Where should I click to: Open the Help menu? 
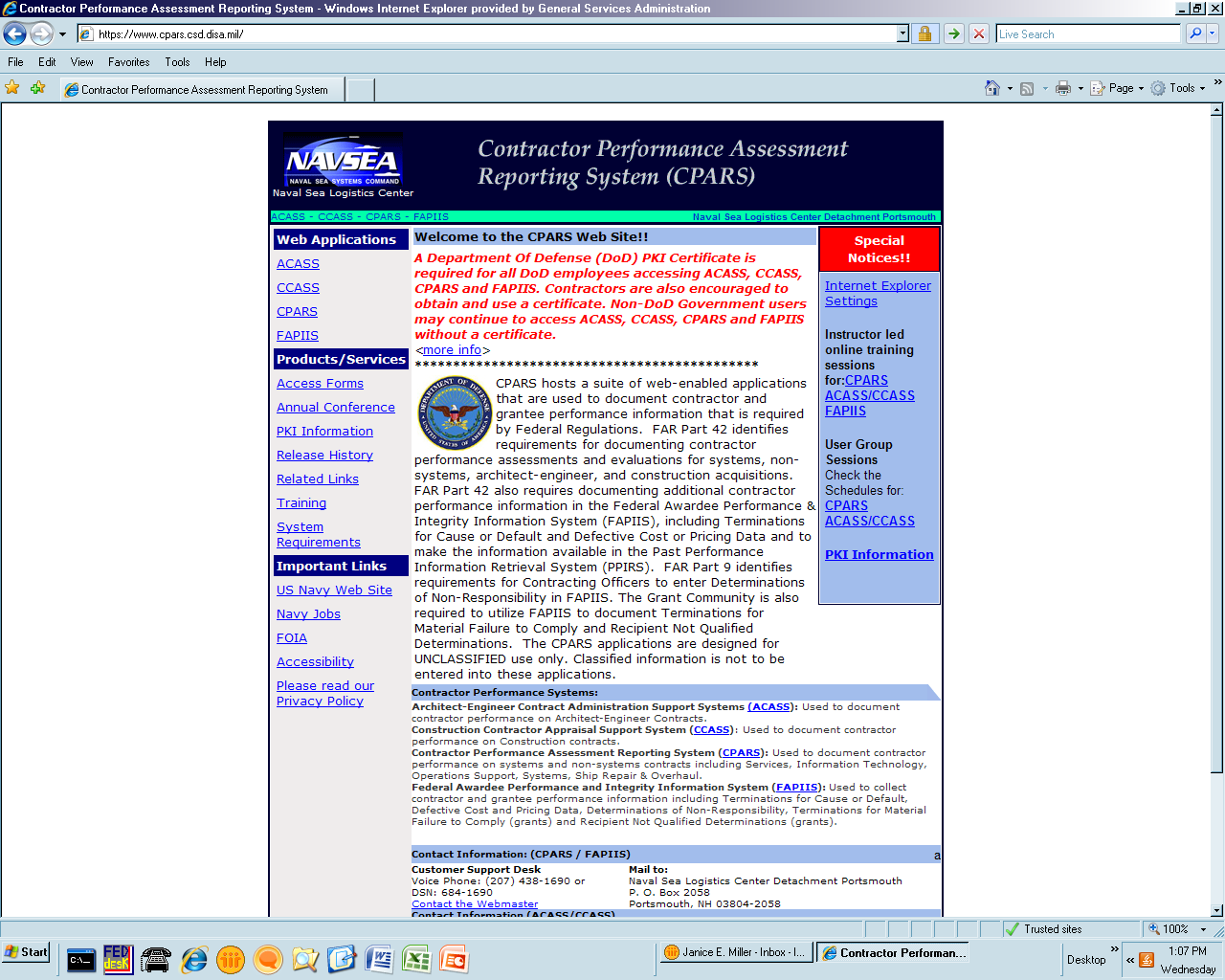(215, 62)
